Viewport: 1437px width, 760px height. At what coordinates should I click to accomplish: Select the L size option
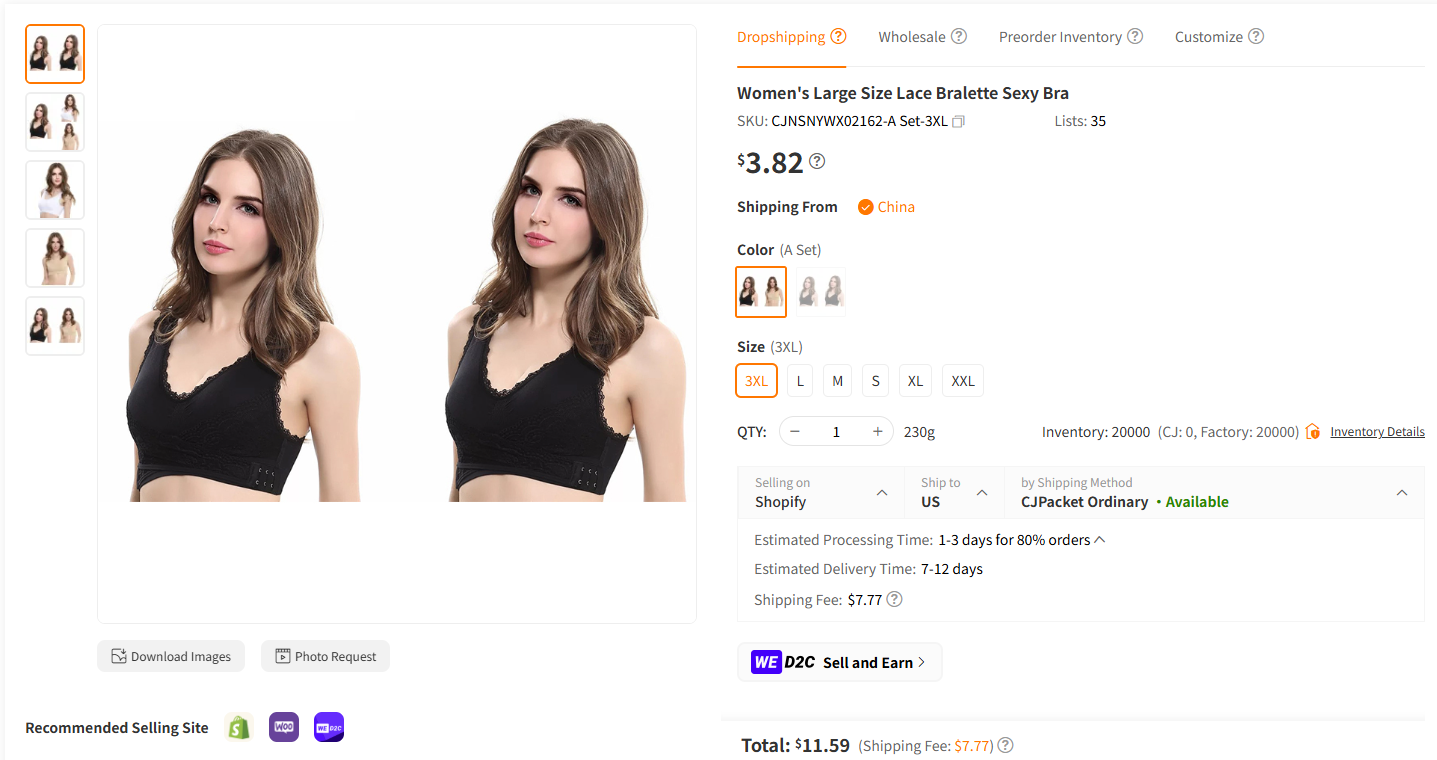pyautogui.click(x=799, y=380)
